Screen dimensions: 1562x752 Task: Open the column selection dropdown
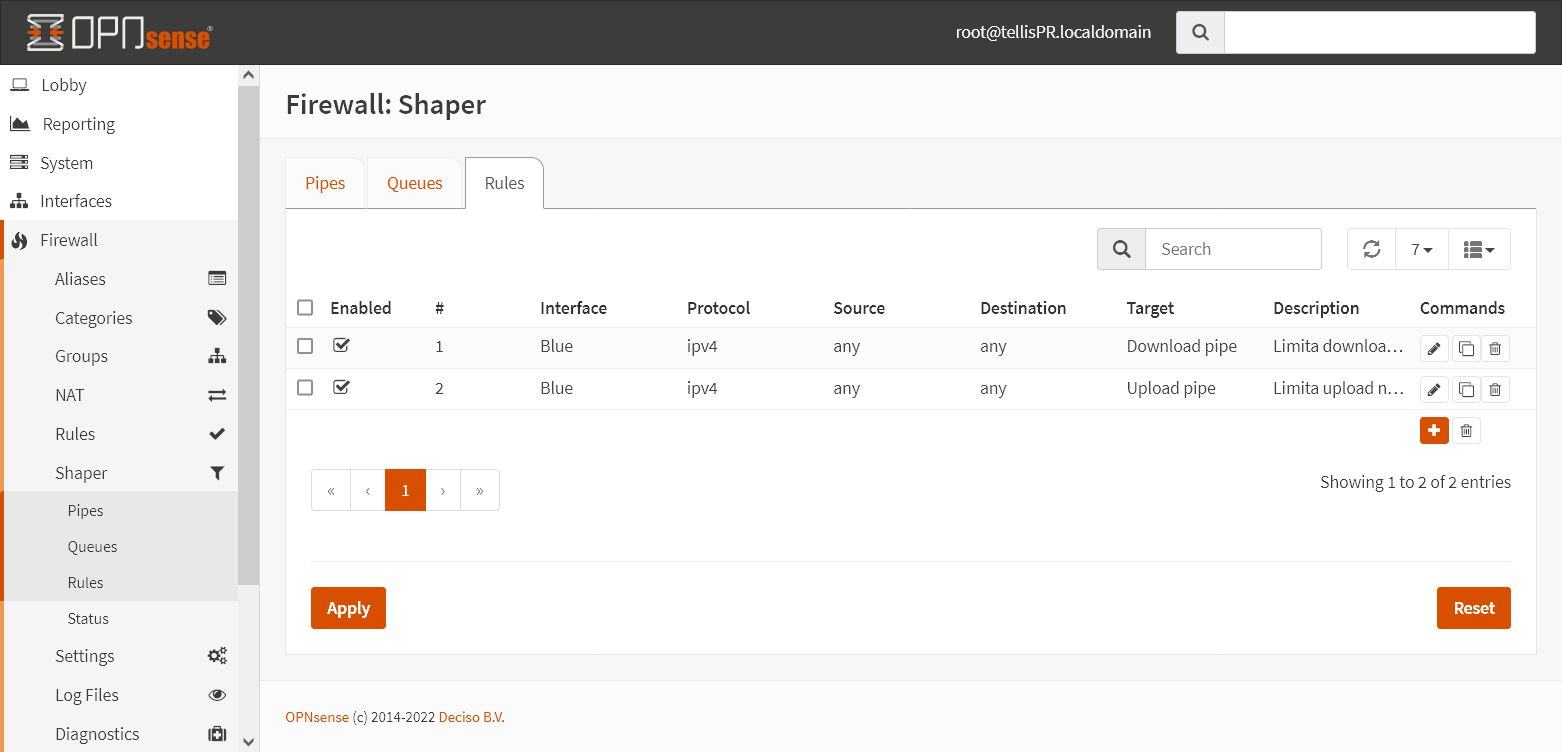point(1479,249)
